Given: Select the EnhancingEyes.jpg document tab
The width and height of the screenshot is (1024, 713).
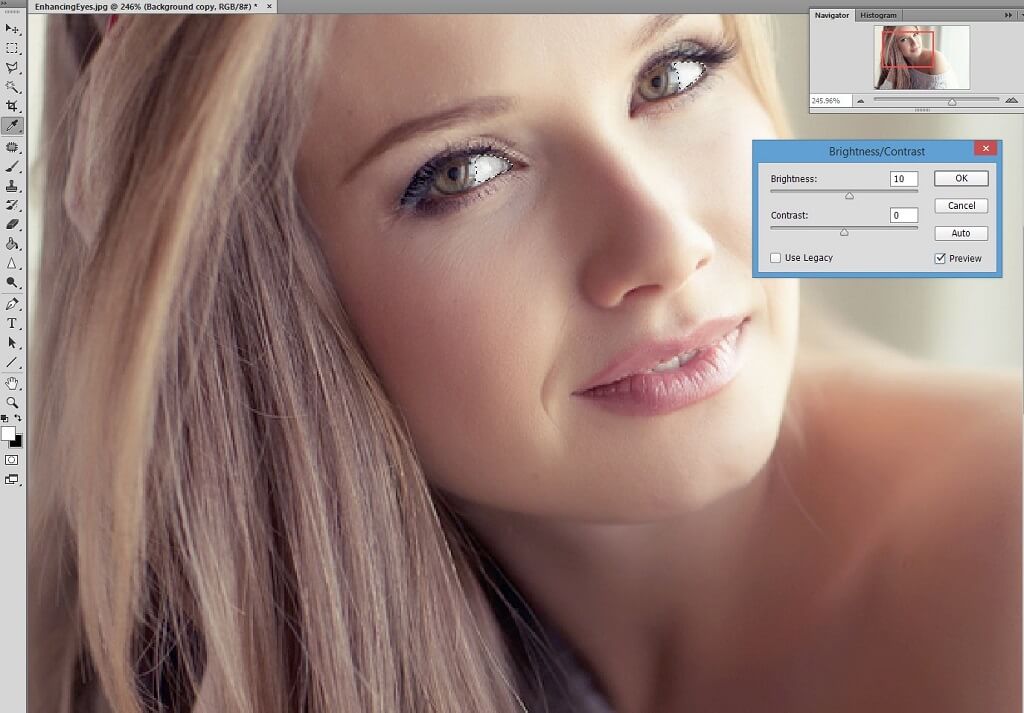Looking at the screenshot, I should click(146, 7).
